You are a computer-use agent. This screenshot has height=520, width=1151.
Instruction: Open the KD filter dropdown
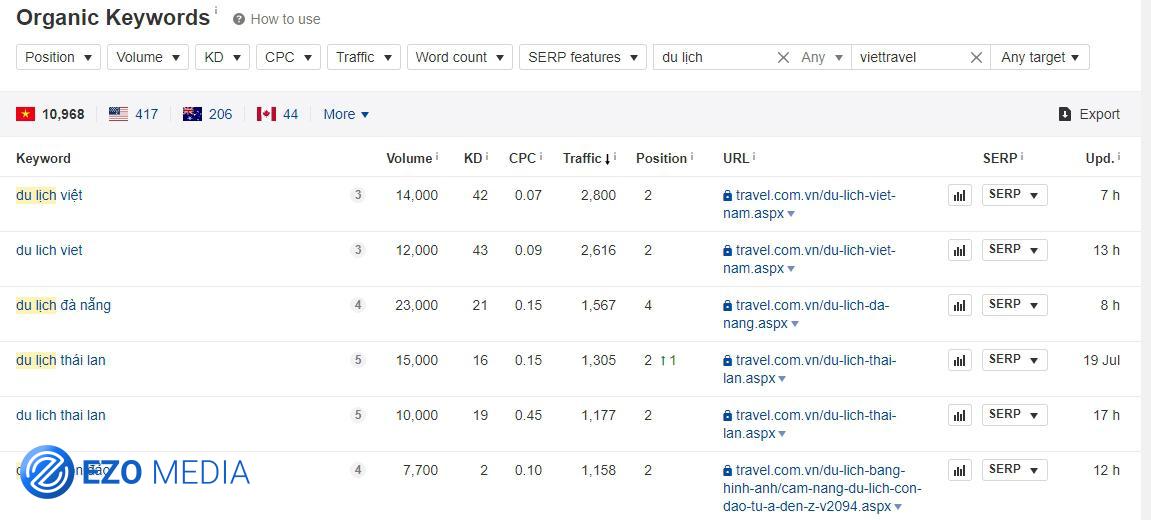[222, 57]
